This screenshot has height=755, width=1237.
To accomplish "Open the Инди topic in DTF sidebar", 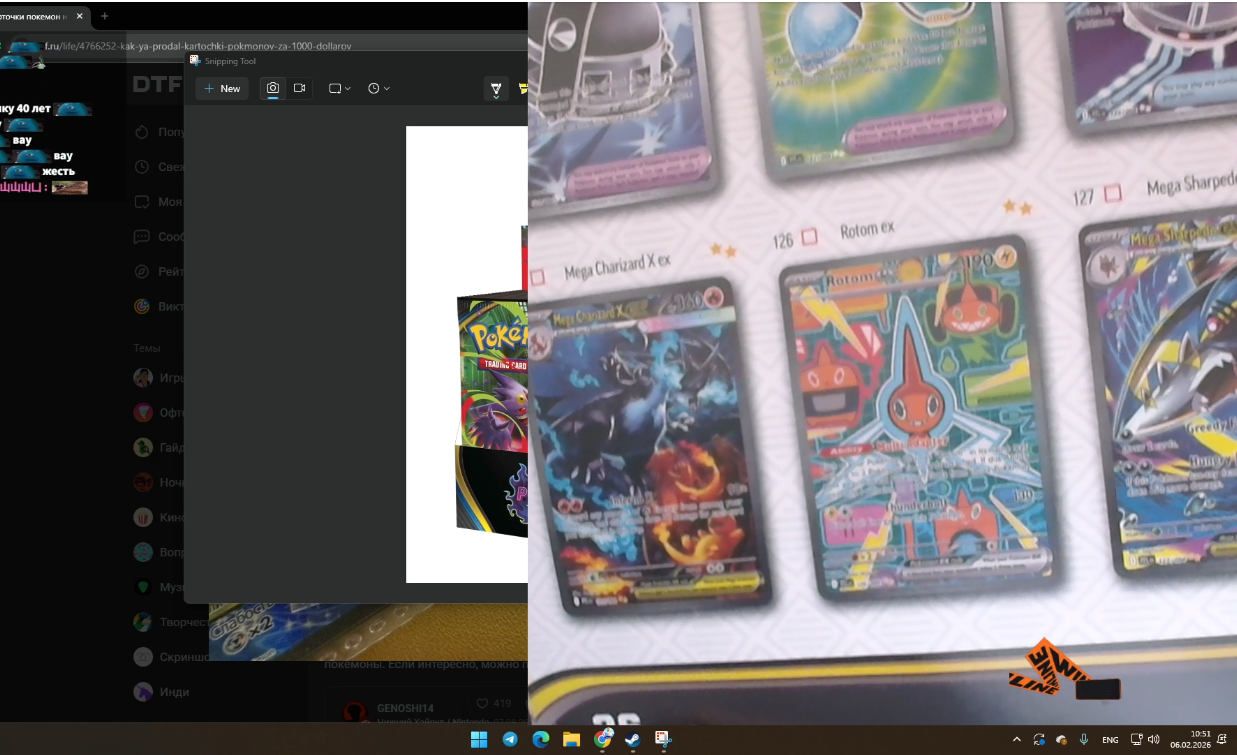I will pyautogui.click(x=160, y=692).
